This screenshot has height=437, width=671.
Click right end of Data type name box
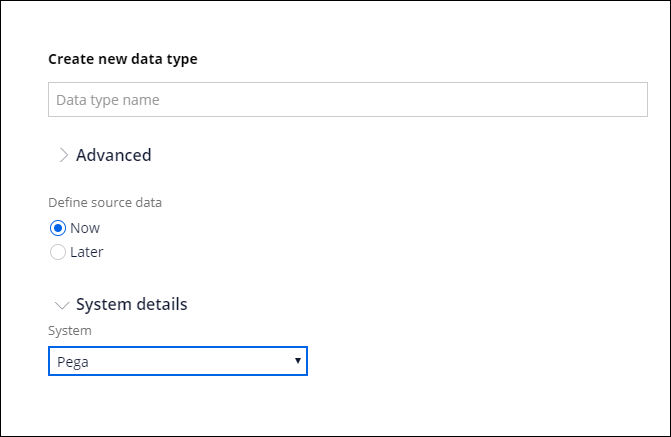[630, 100]
